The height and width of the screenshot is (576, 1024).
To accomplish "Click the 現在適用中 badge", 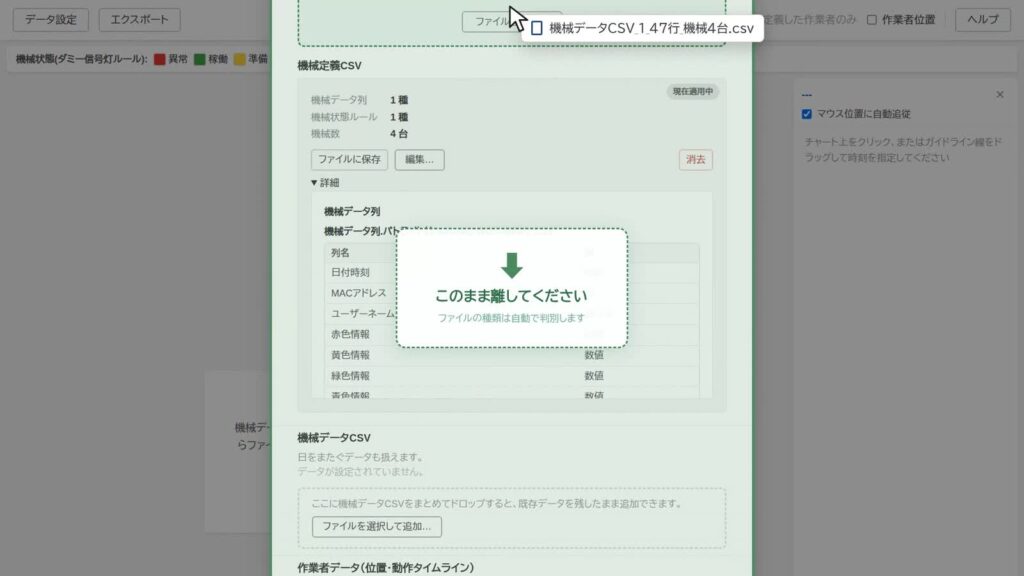I will coord(693,91).
